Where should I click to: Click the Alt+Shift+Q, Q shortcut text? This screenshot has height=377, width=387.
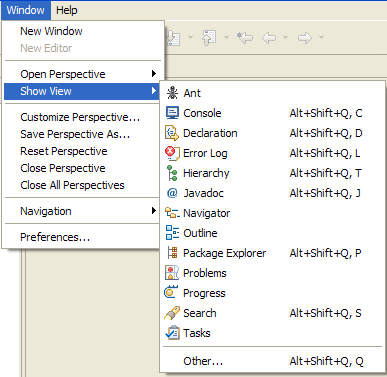pyautogui.click(x=326, y=361)
